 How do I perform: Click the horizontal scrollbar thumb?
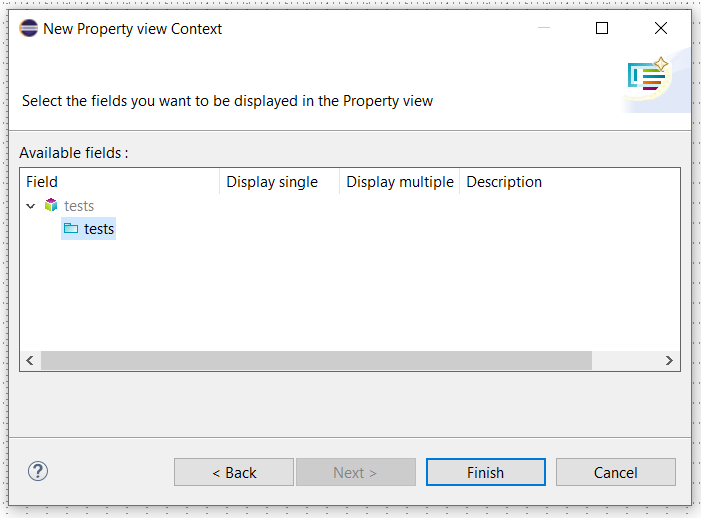tap(316, 360)
